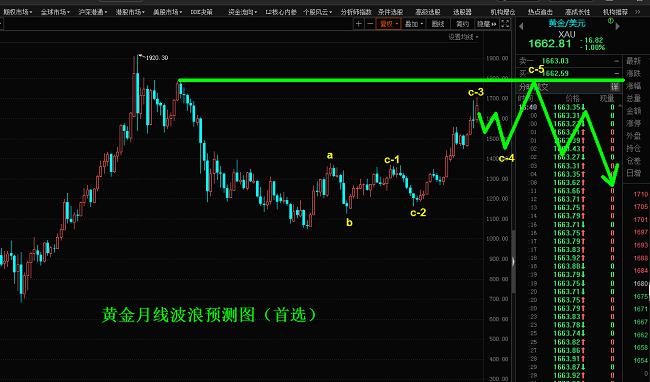Toggle 简约 simple view mode
The image size is (650, 382).
(x=462, y=24)
